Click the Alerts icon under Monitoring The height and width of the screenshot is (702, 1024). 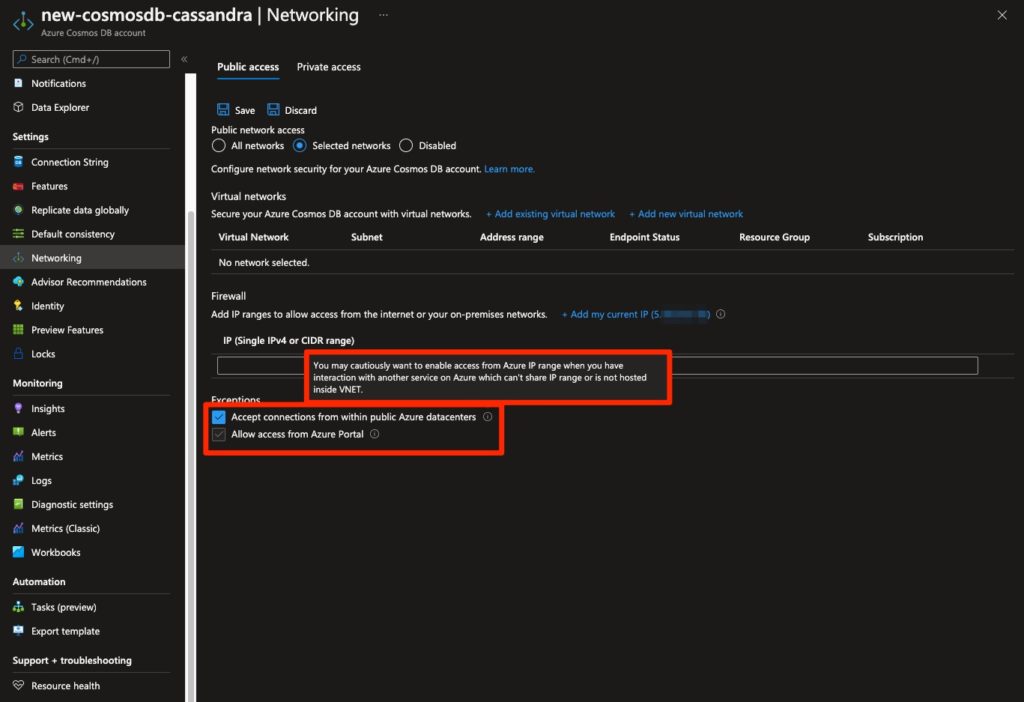tap(18, 432)
